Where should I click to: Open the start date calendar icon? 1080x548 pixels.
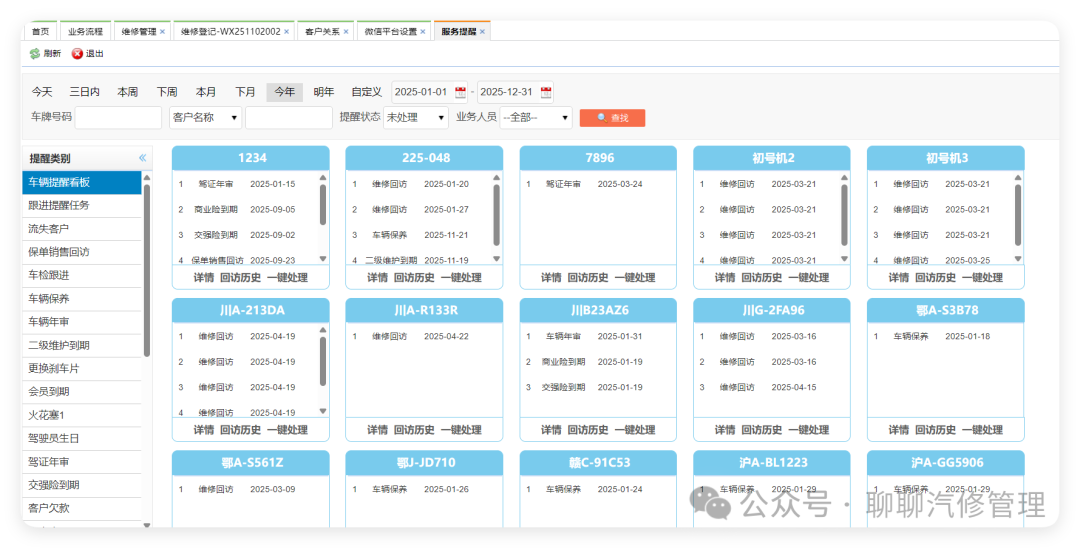pyautogui.click(x=460, y=92)
